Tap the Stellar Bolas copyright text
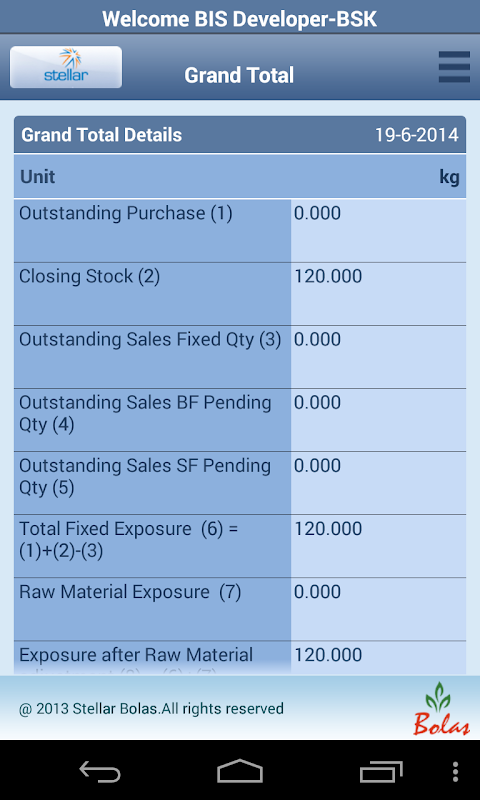The image size is (480, 800). (x=151, y=709)
